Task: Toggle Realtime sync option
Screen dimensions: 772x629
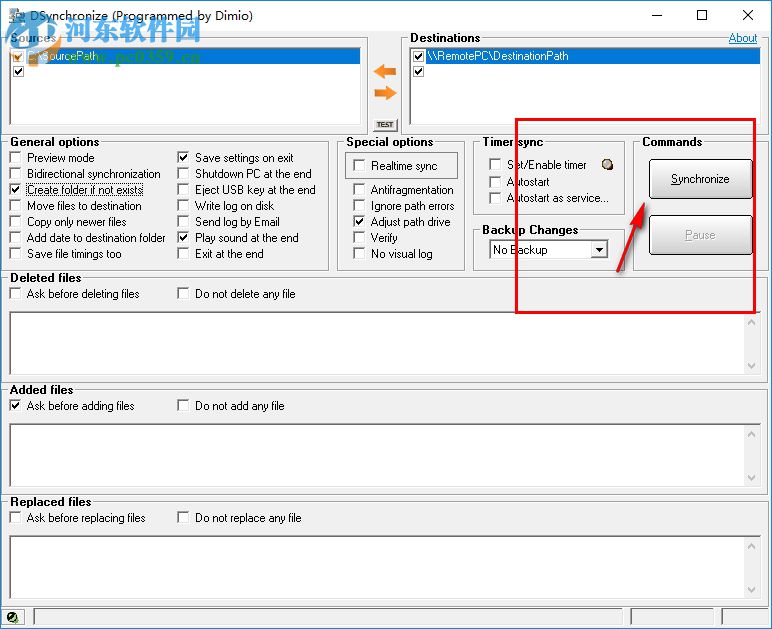Action: pyautogui.click(x=359, y=165)
